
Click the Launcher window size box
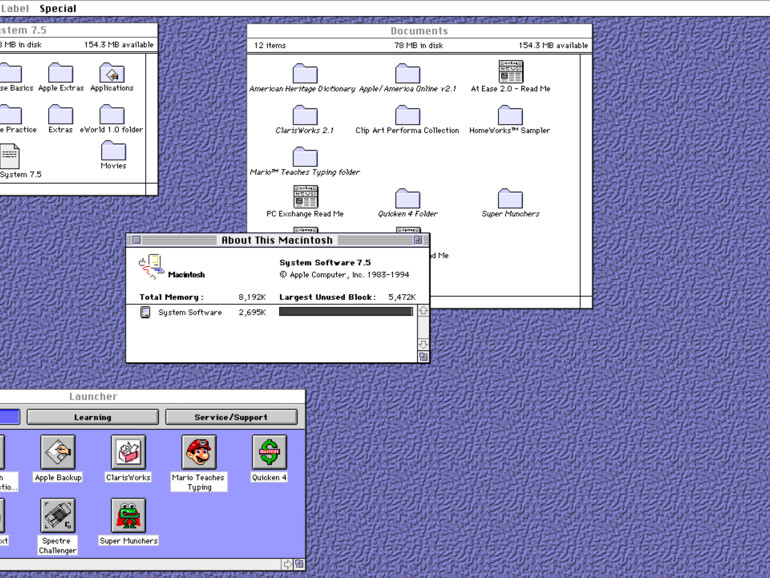pos(299,564)
